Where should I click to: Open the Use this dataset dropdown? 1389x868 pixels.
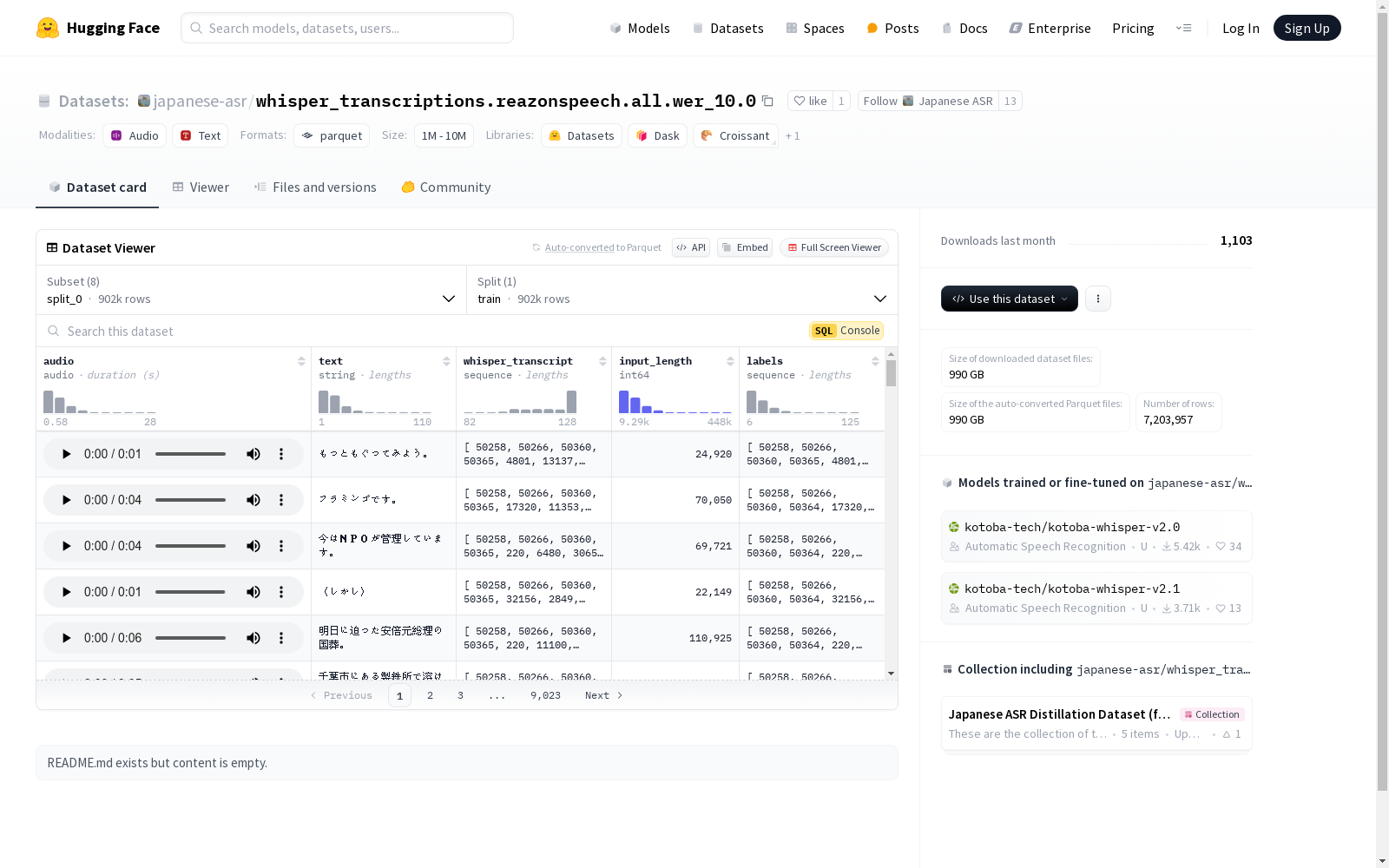click(1010, 299)
